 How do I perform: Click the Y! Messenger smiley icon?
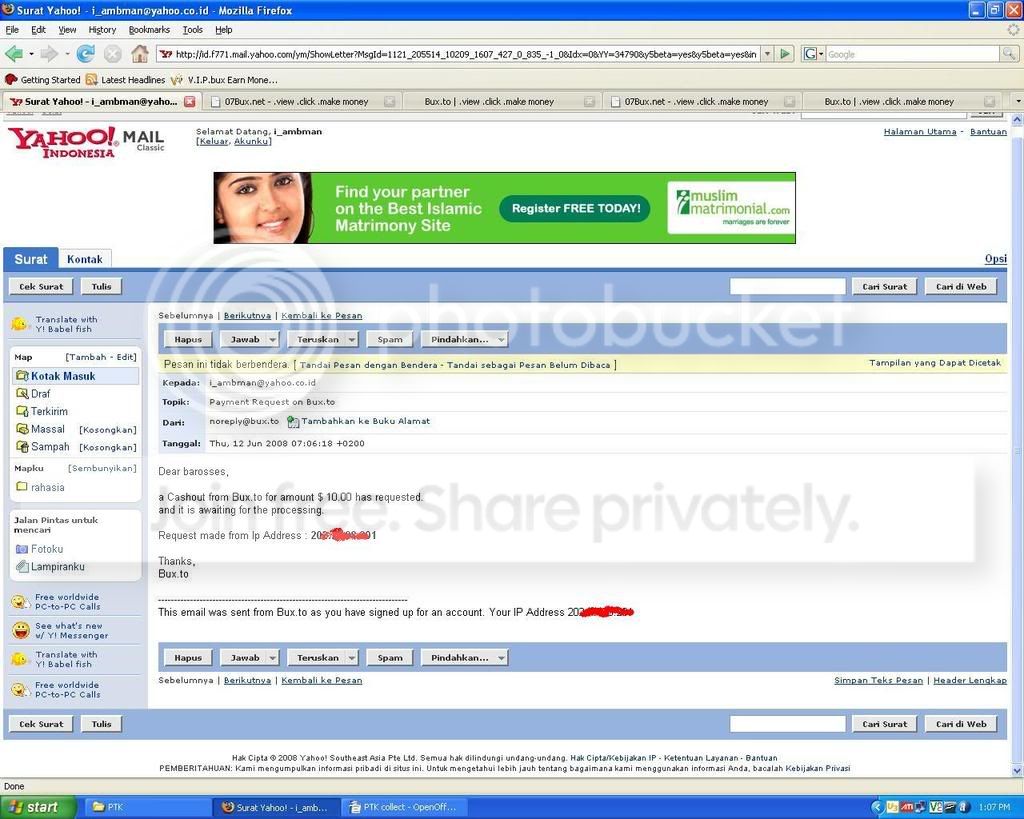click(21, 630)
